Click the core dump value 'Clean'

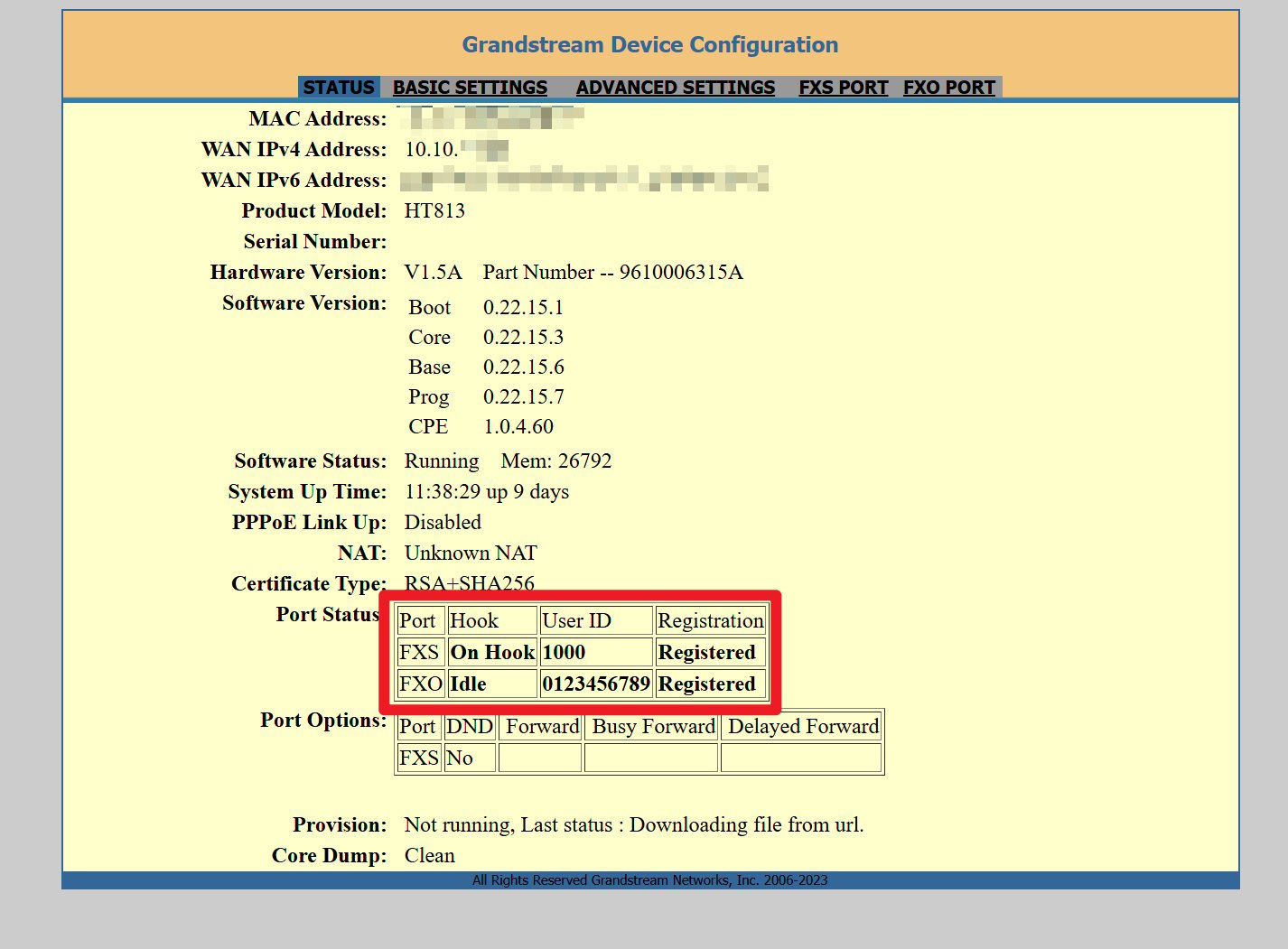point(430,856)
